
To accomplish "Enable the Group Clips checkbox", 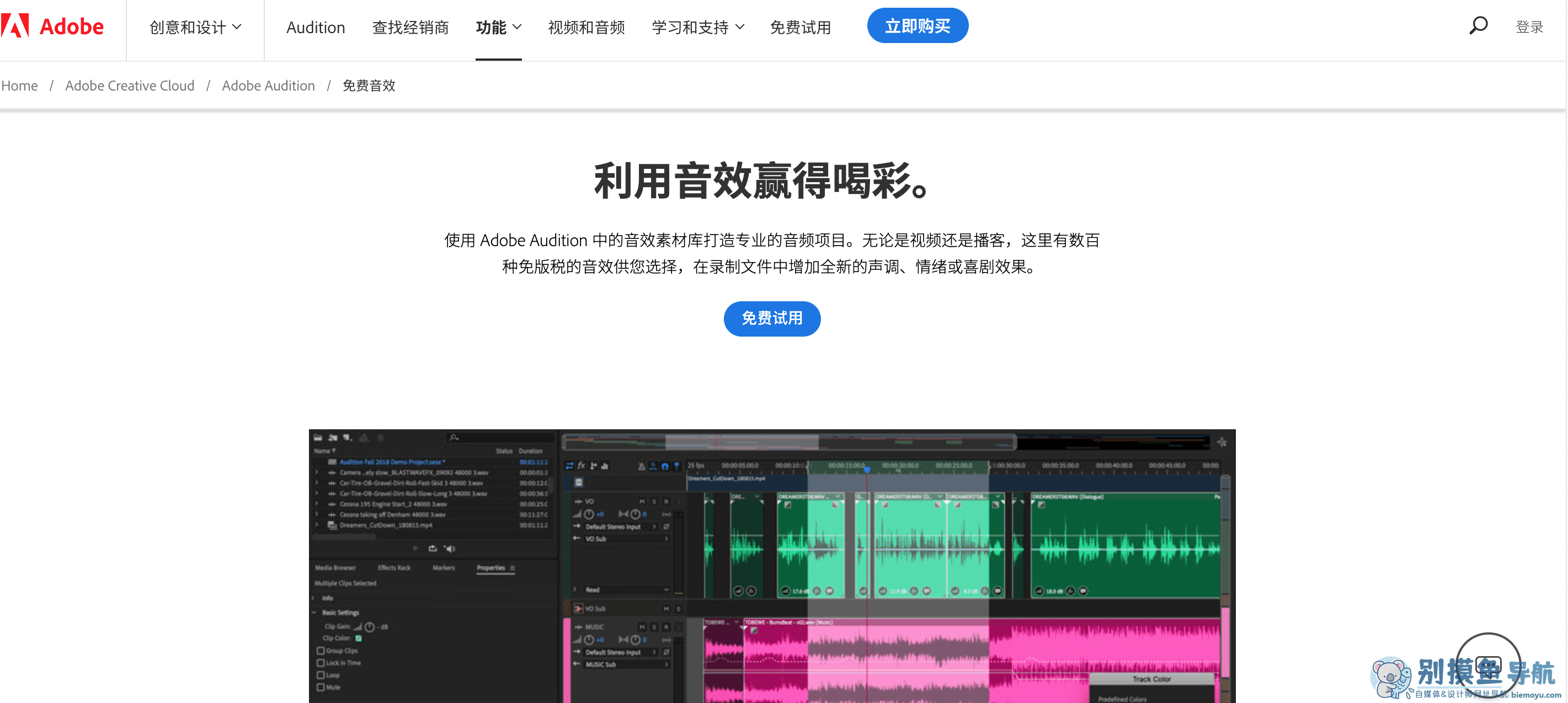I will tap(321, 651).
